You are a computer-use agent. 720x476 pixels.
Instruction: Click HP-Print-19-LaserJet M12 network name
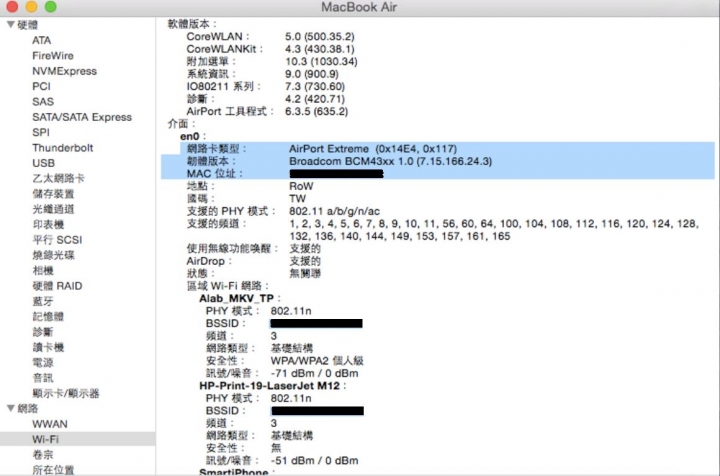[x=269, y=386]
